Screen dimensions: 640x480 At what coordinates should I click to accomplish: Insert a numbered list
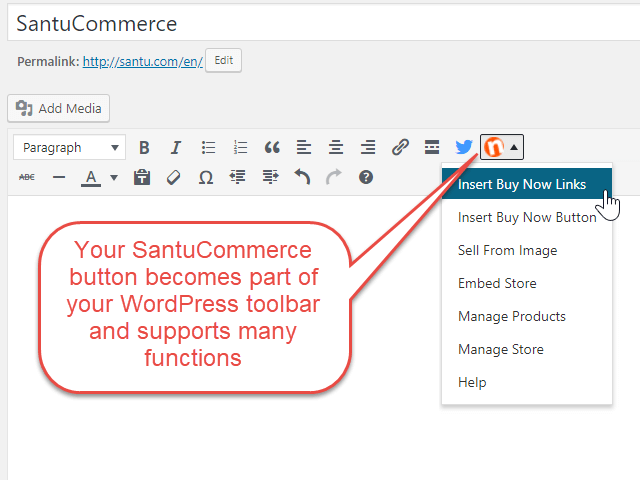pos(240,147)
